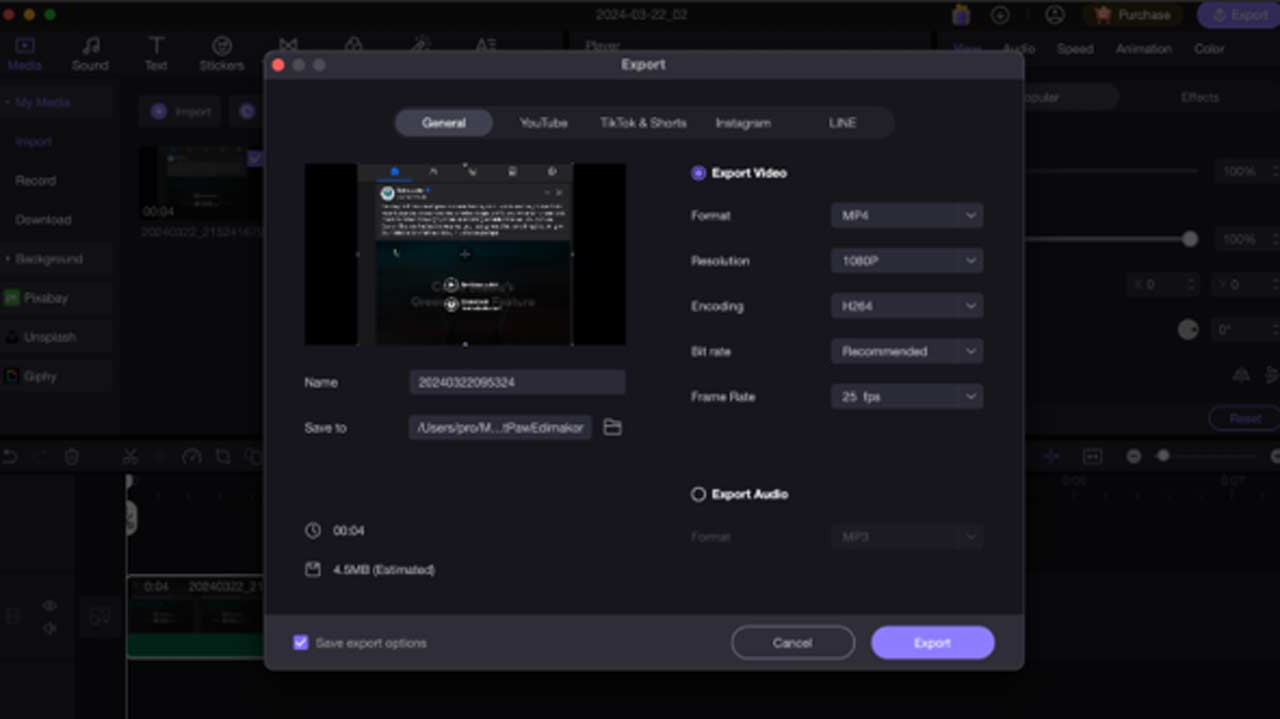This screenshot has height=719, width=1280.
Task: Open the Format dropdown showing MP4
Action: (x=906, y=216)
